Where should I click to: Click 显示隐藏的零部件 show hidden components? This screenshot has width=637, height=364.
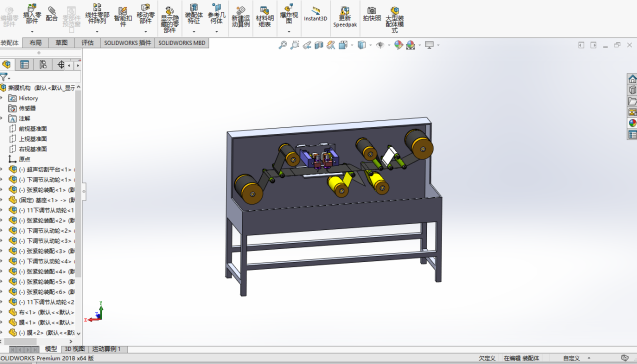(169, 20)
